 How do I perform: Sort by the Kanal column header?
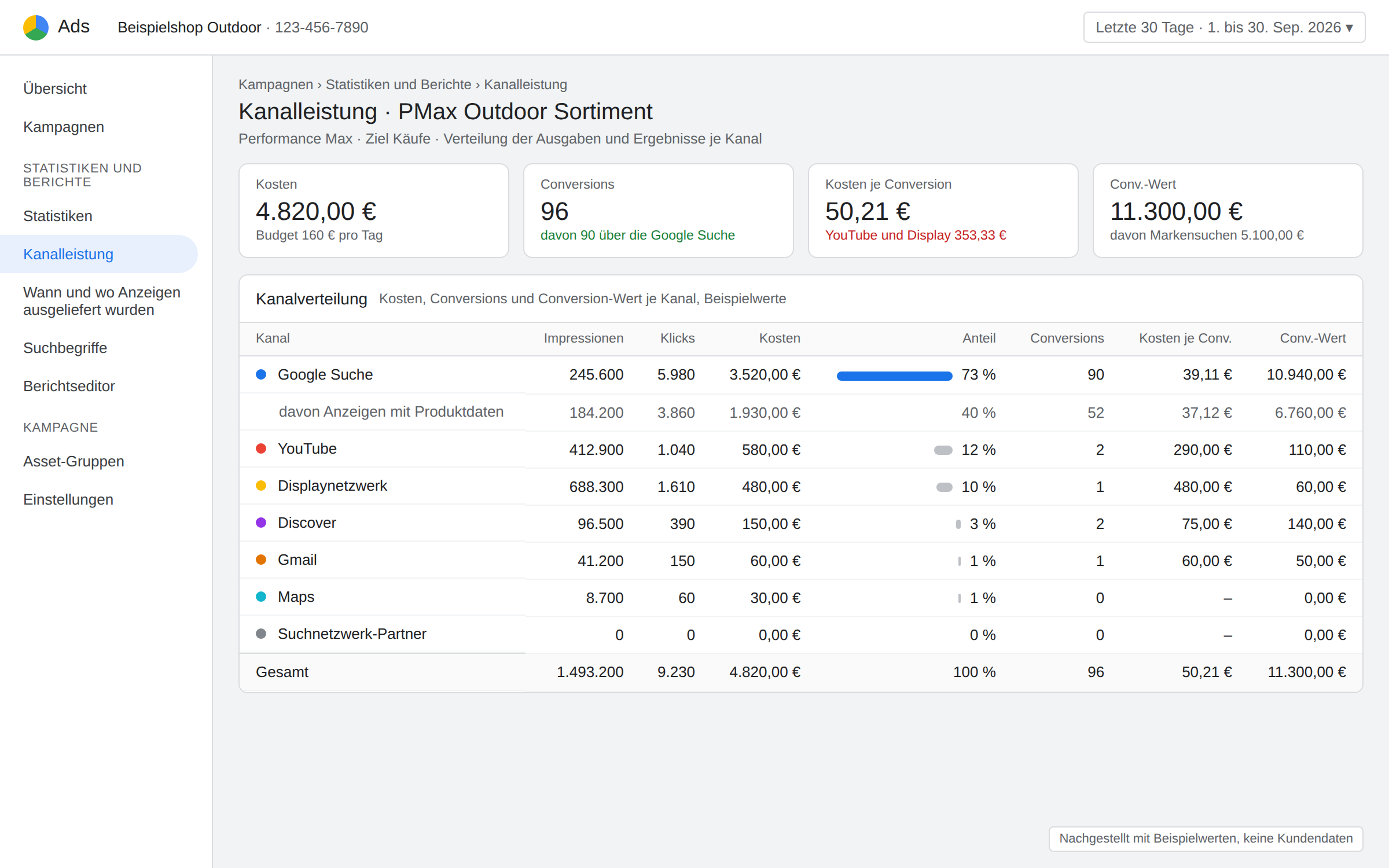click(273, 338)
